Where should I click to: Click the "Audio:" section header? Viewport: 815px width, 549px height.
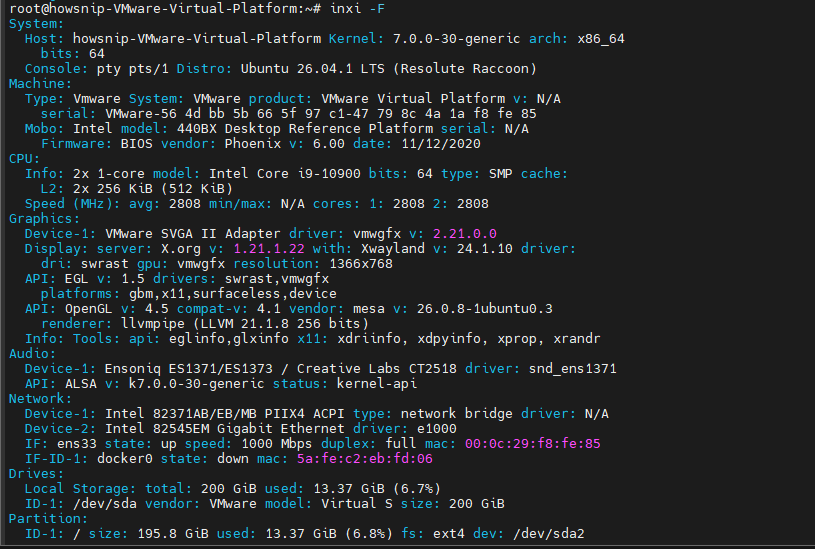[32, 354]
